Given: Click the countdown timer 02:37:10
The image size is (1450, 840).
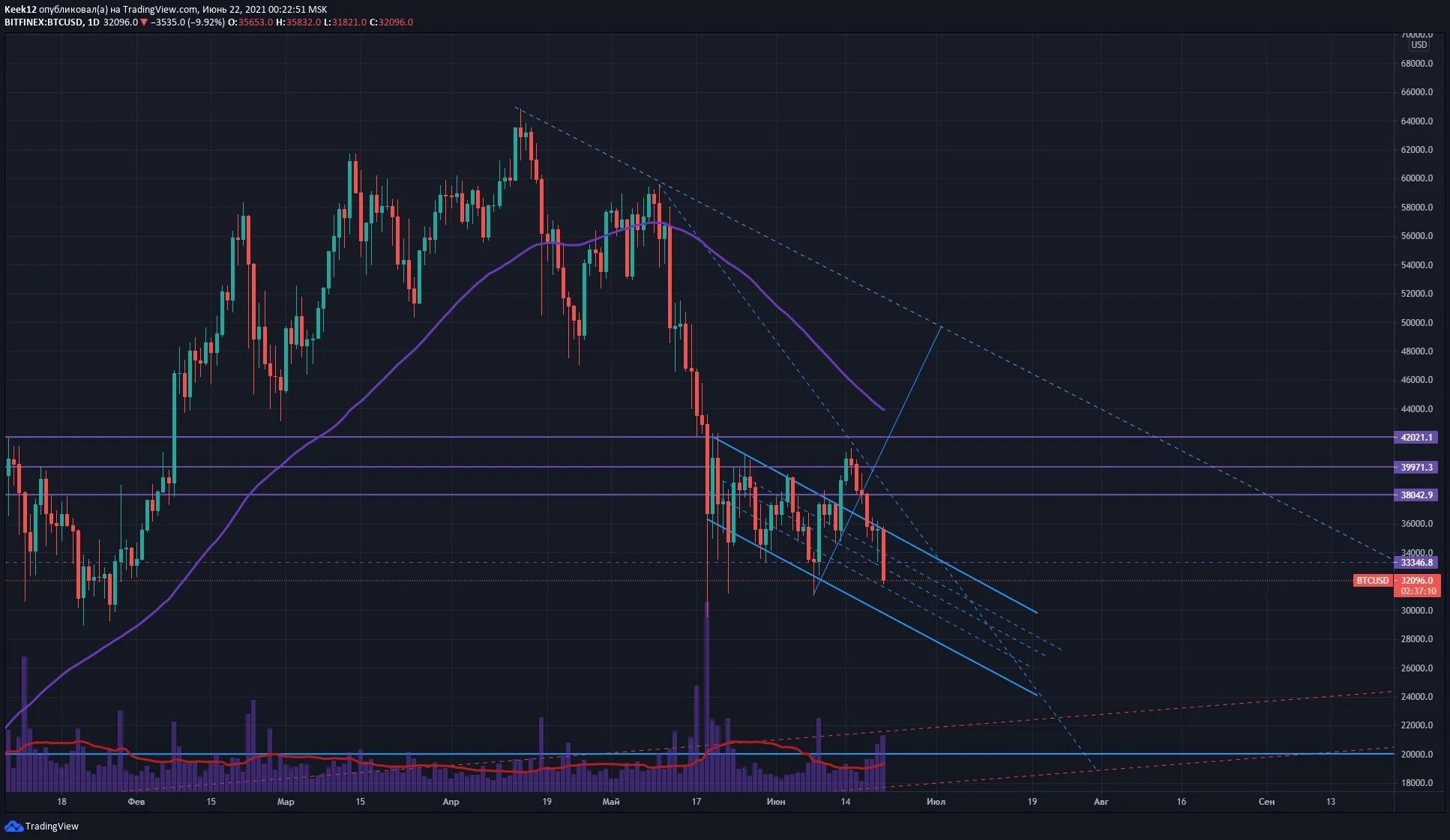Looking at the screenshot, I should 1418,591.
